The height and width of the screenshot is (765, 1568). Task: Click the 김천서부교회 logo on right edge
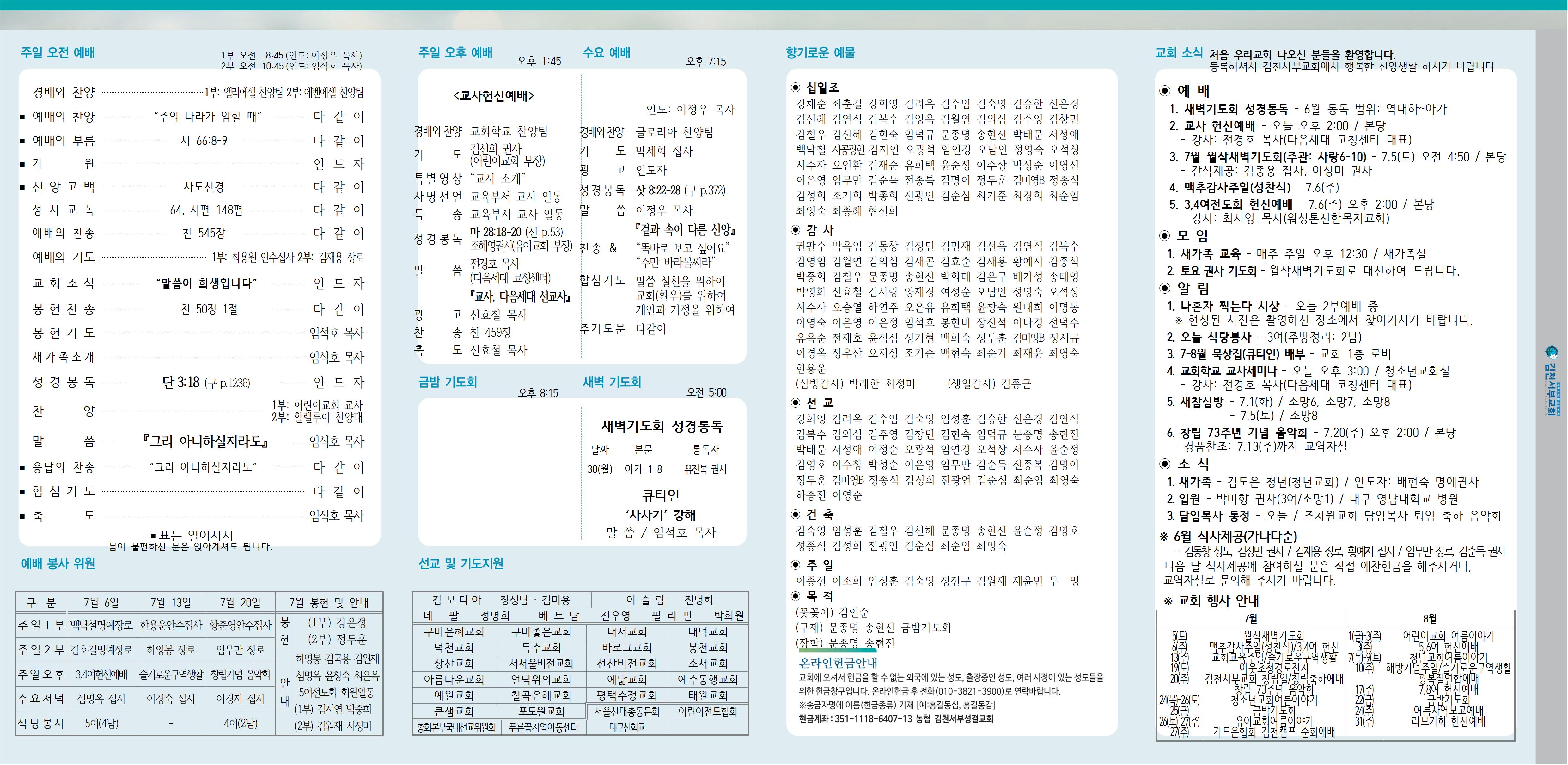coord(1551,382)
